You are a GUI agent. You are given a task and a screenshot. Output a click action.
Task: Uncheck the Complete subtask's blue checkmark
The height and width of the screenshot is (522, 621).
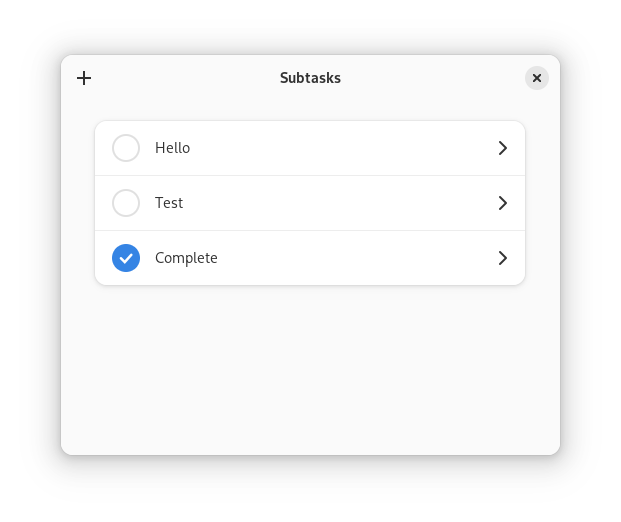coord(126,258)
